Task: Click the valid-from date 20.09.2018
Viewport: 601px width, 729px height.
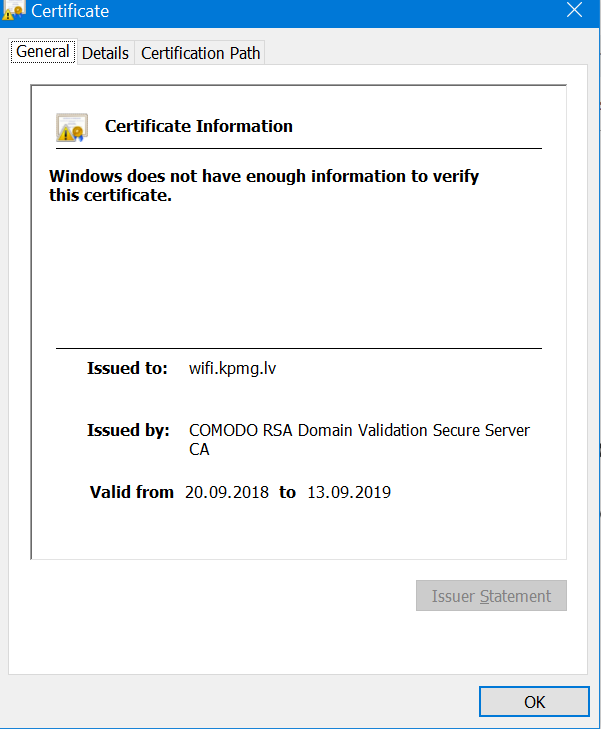Action: tap(227, 492)
